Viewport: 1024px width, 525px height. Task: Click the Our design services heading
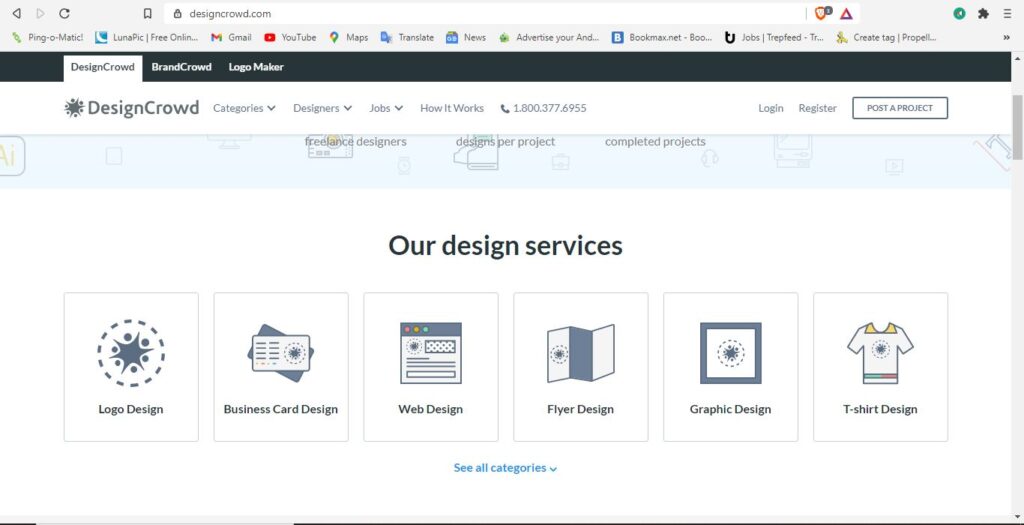(505, 246)
